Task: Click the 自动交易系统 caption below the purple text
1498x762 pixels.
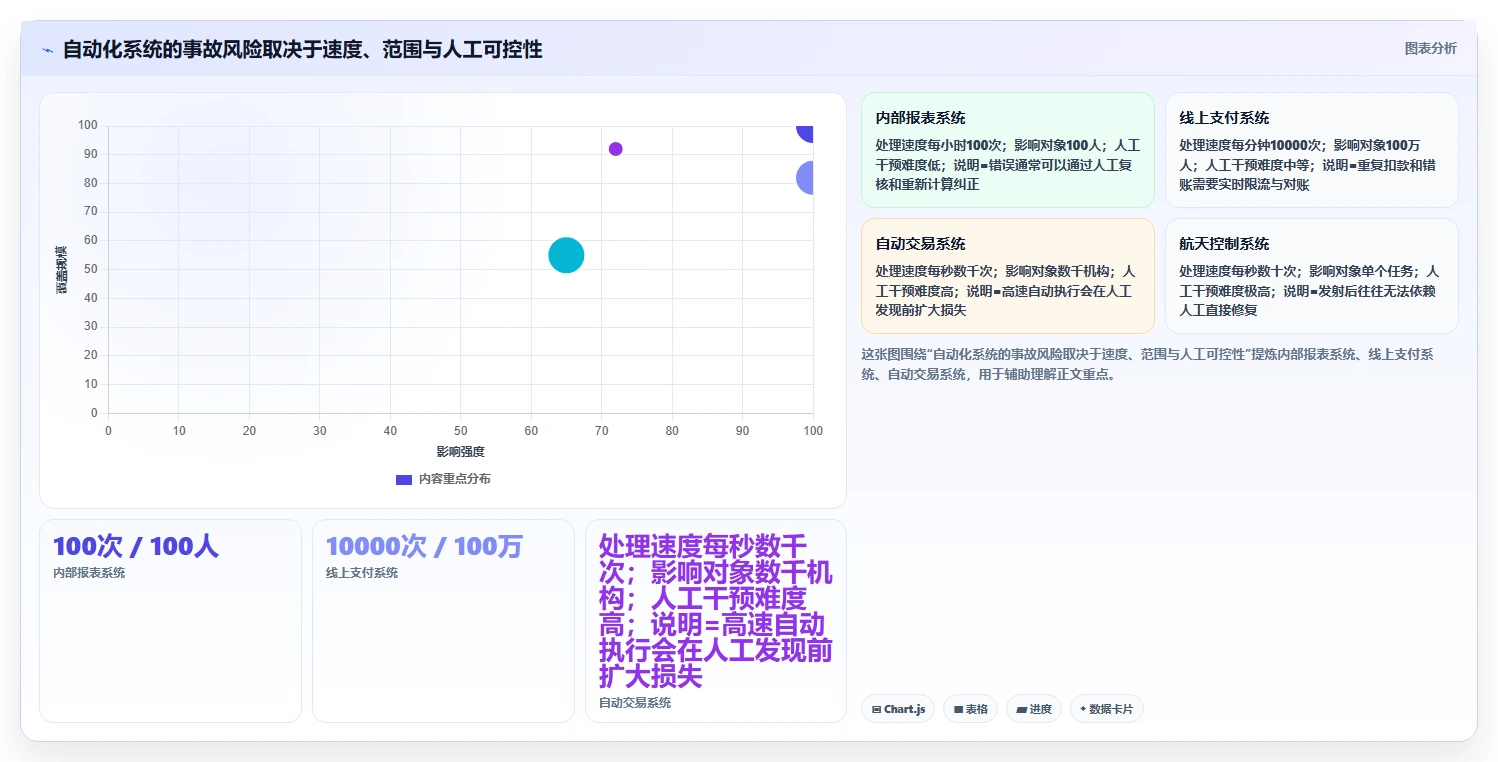Action: pos(635,703)
